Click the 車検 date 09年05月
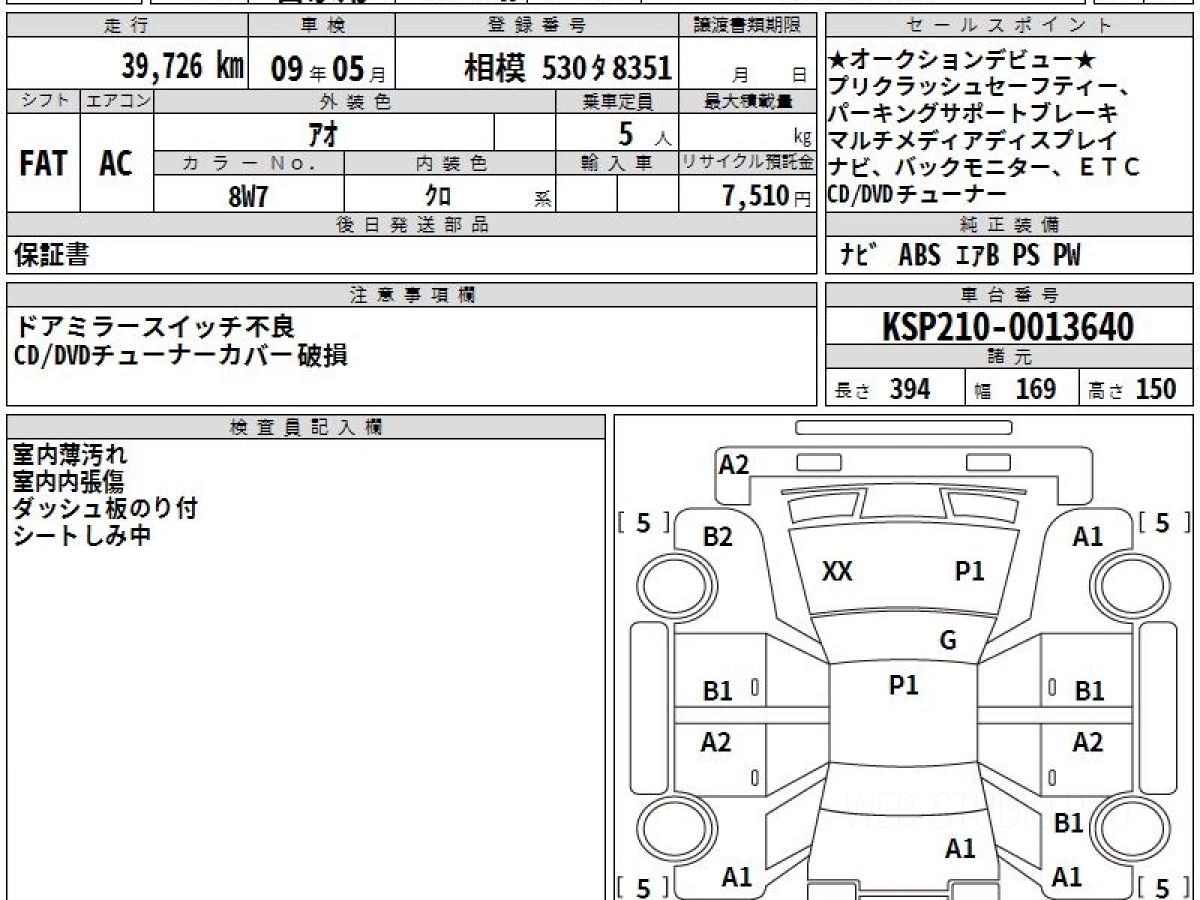This screenshot has height=900, width=1200. coord(328,68)
